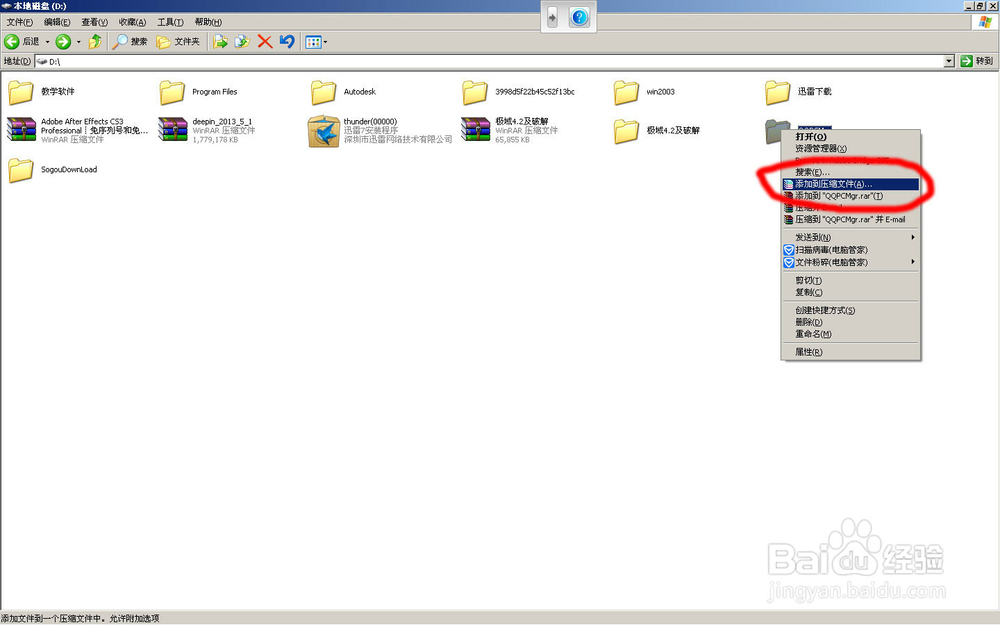Select the 极域4.2及破解 yellow folder
The width and height of the screenshot is (1000, 625).
pos(657,131)
